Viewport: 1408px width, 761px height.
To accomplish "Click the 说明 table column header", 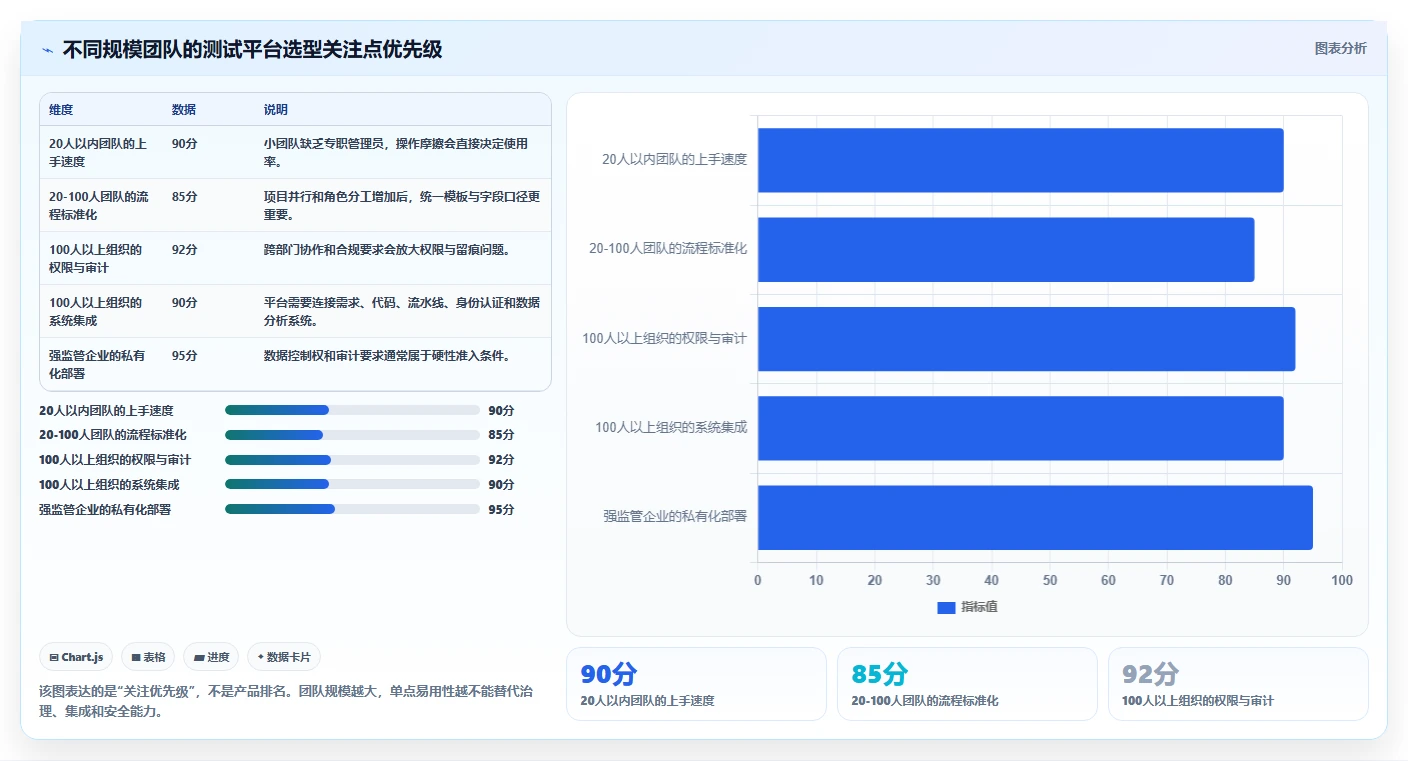I will [276, 110].
